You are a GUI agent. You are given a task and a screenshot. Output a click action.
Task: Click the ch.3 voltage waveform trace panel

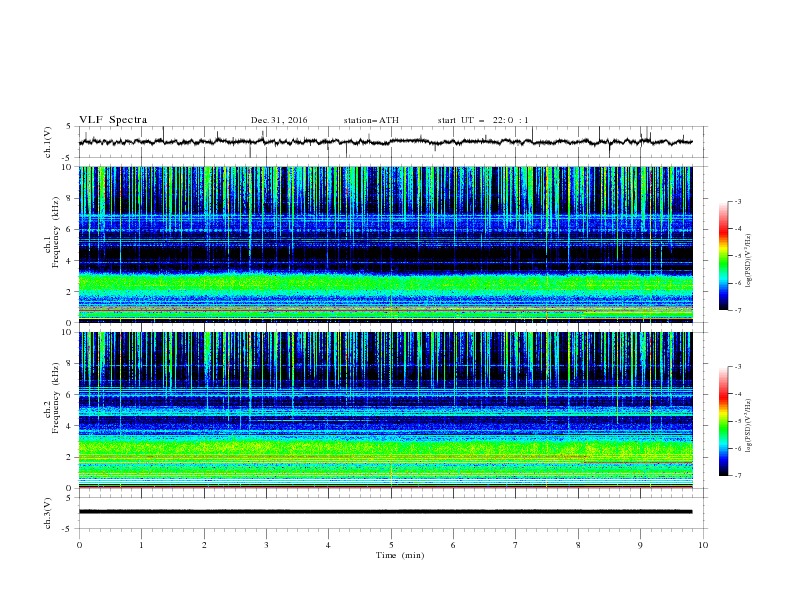point(392,513)
